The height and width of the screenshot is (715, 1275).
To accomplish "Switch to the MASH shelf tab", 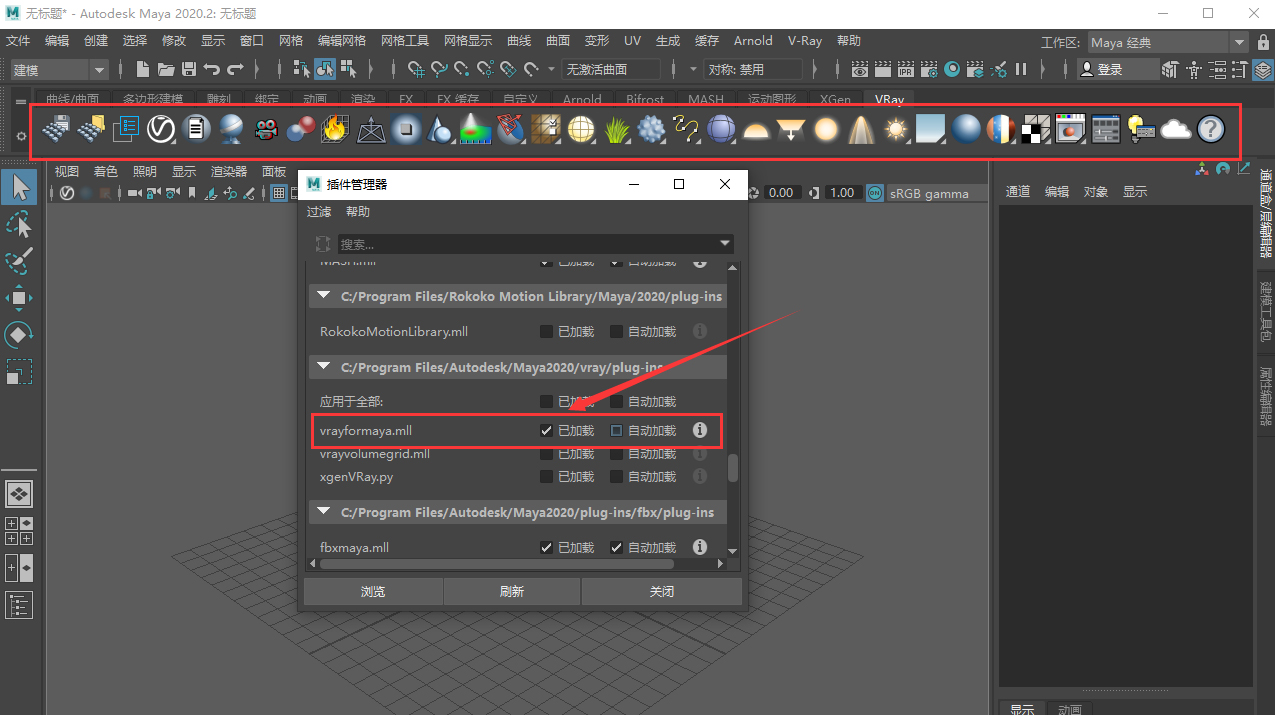I will tap(706, 99).
